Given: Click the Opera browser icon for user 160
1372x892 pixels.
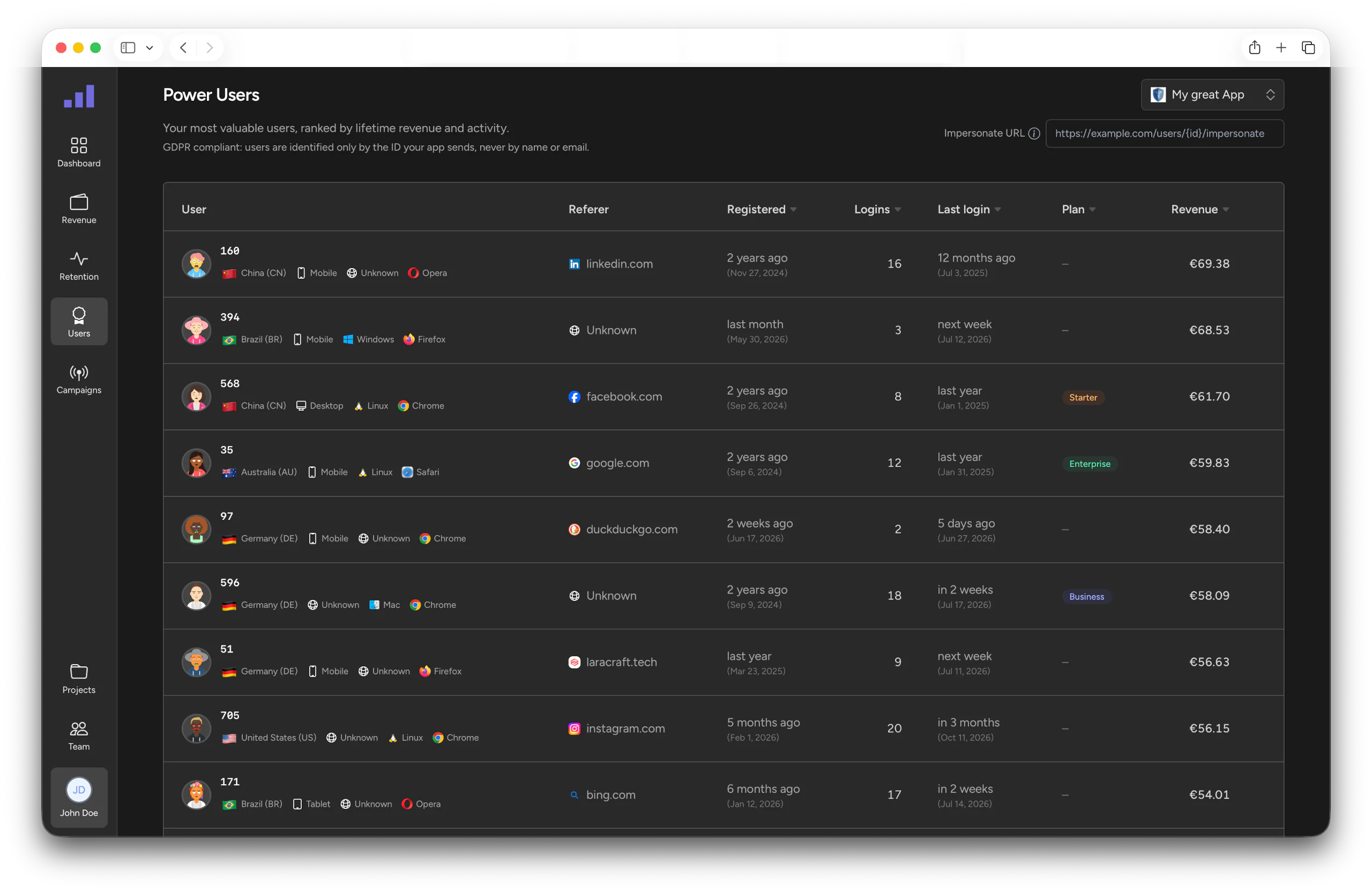Looking at the screenshot, I should [413, 273].
